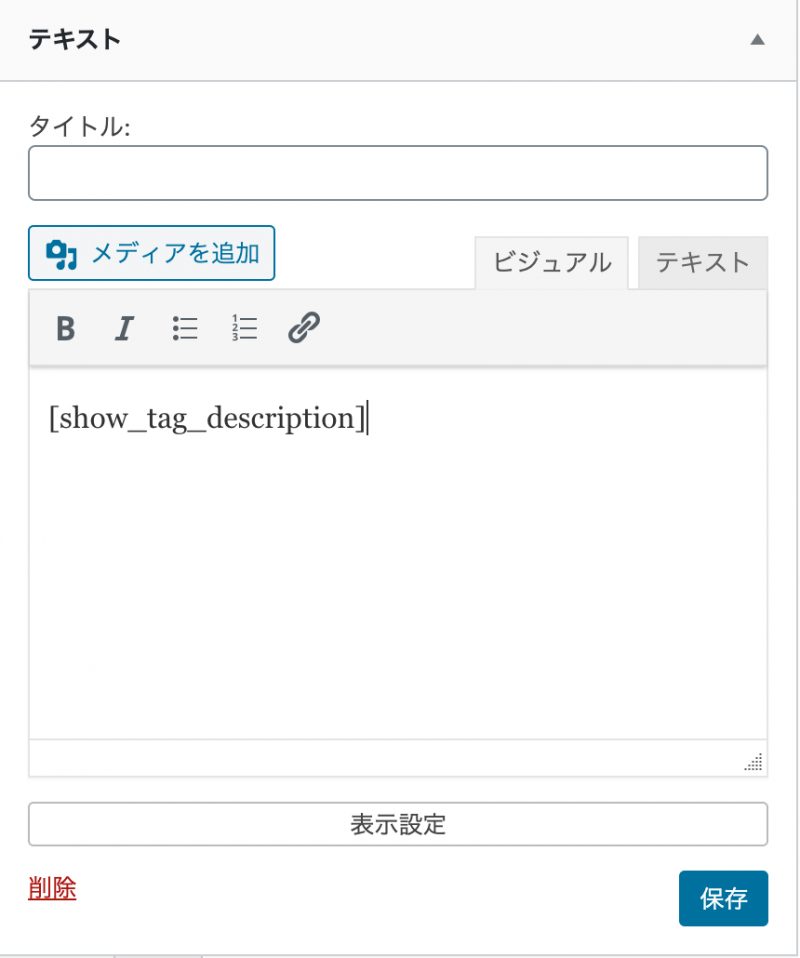Click the empty area of the editor body
Image resolution: width=800 pixels, height=958 pixels.
398,590
